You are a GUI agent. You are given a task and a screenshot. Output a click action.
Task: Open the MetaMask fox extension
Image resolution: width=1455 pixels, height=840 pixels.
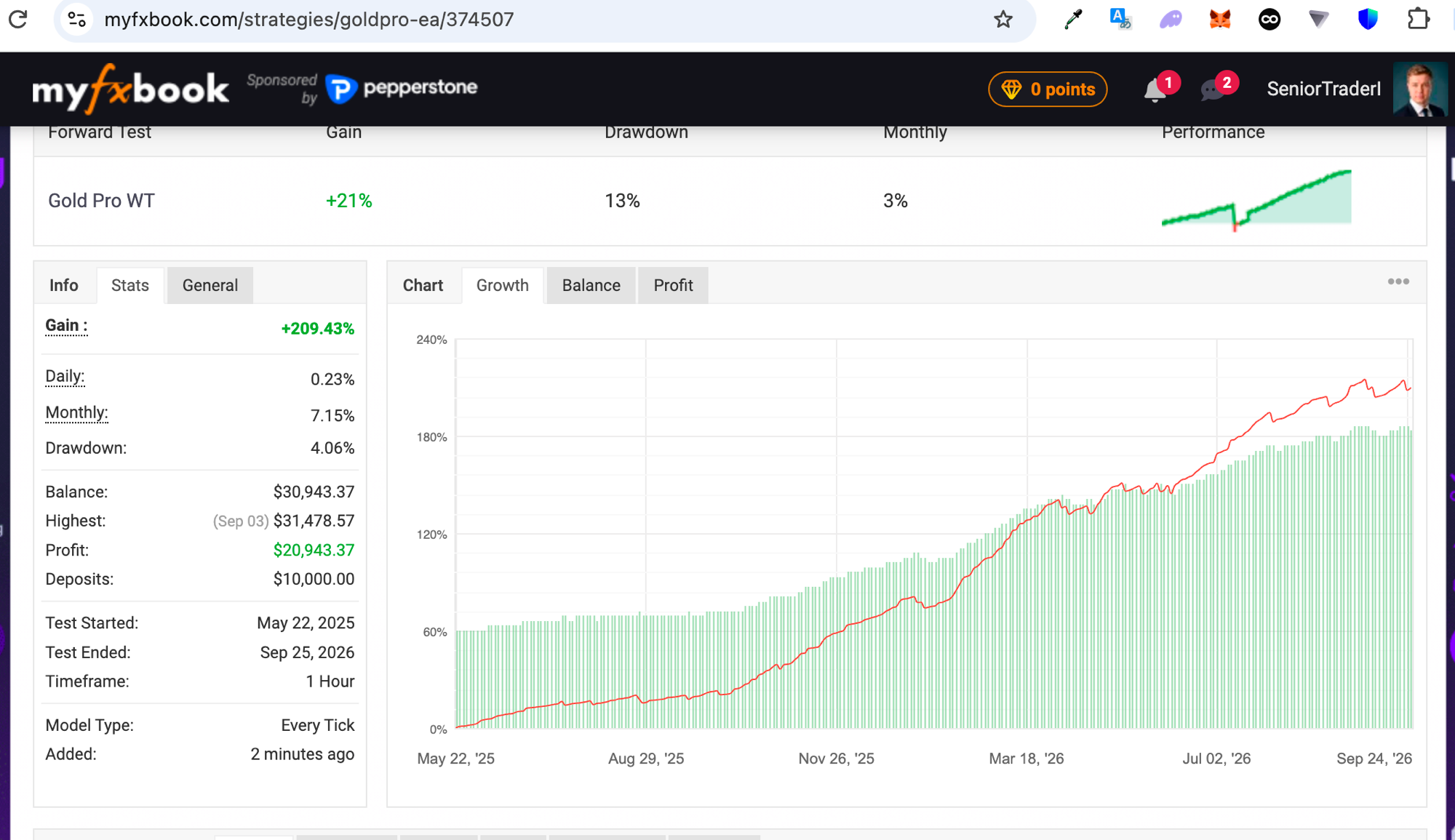pos(1220,19)
